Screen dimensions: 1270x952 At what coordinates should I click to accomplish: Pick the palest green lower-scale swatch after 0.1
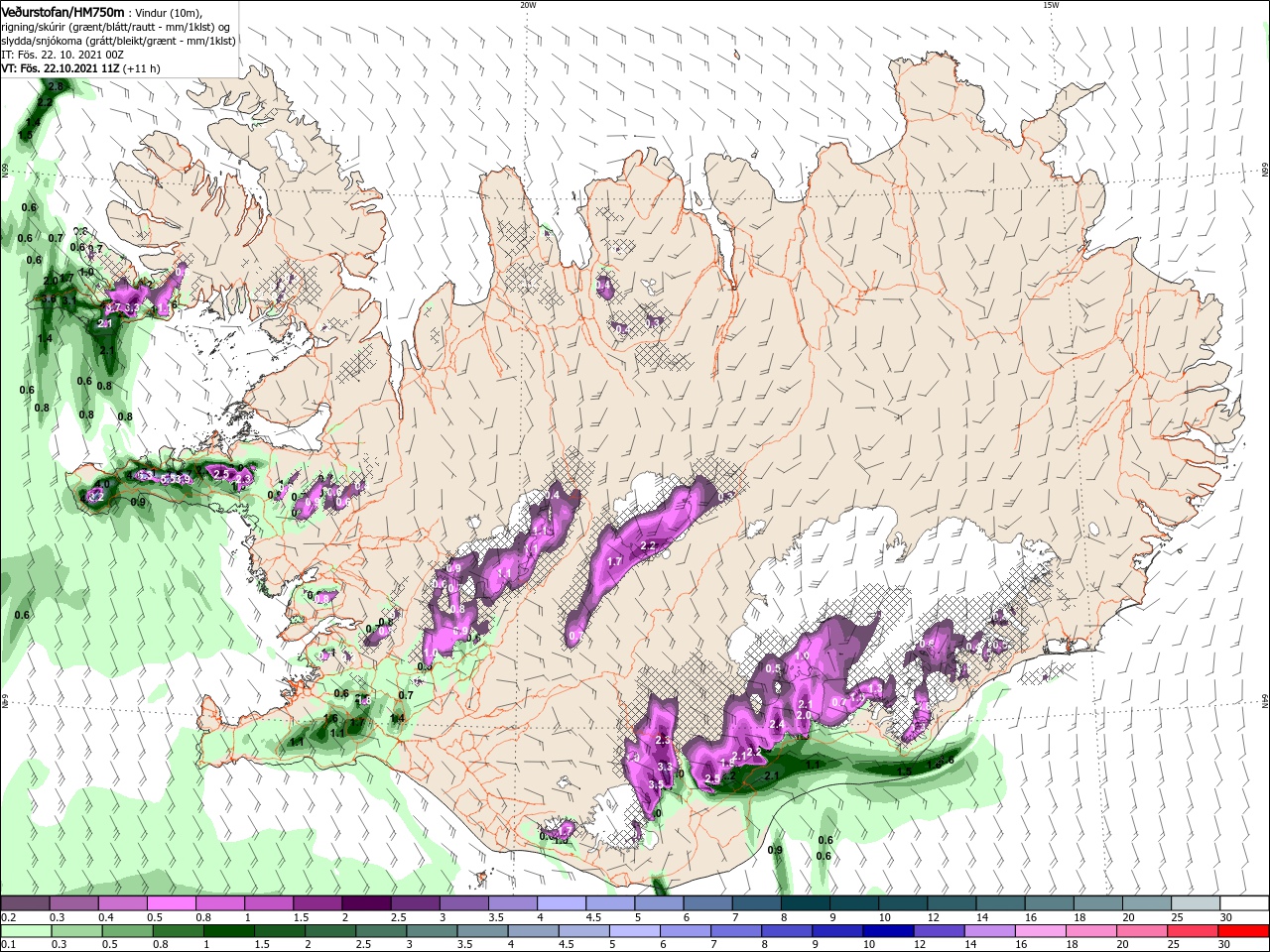point(26,931)
